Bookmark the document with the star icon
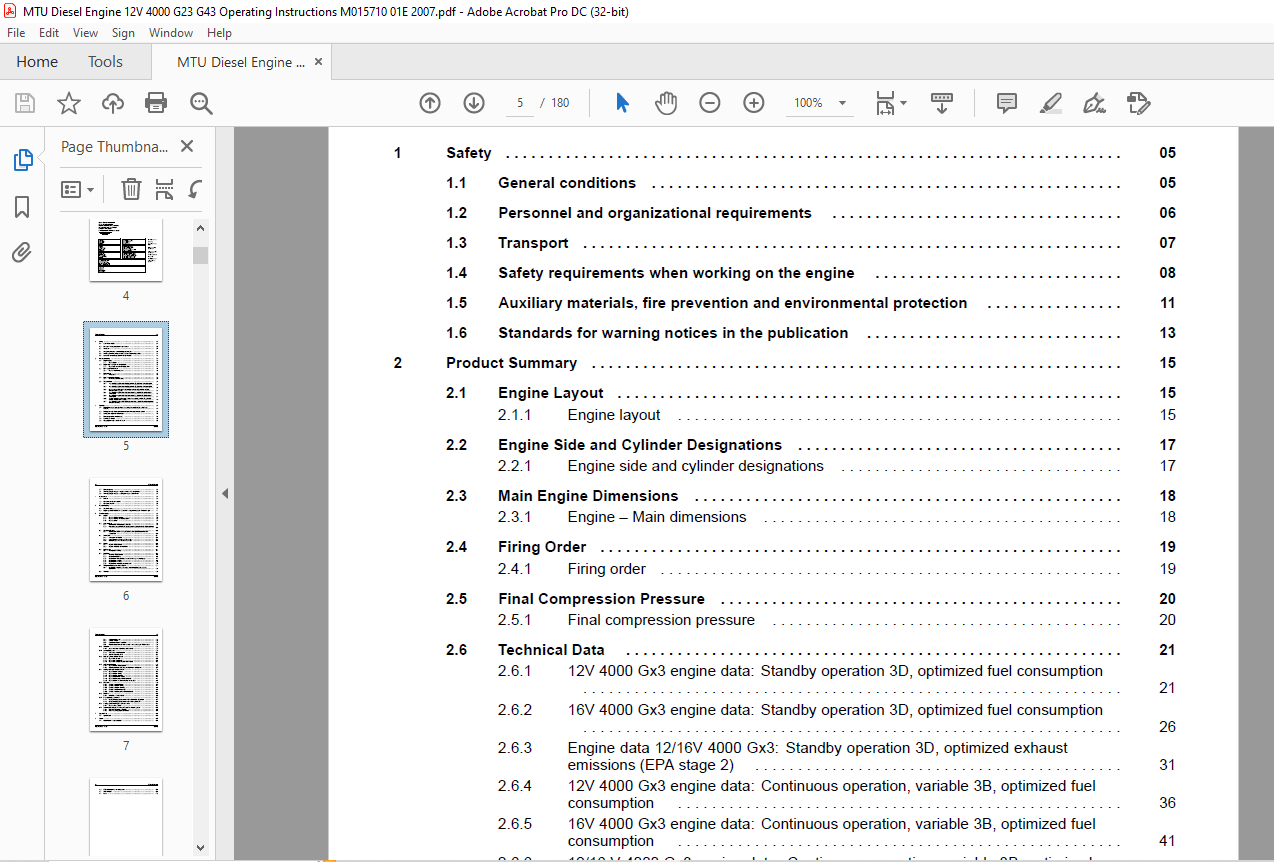 point(68,103)
